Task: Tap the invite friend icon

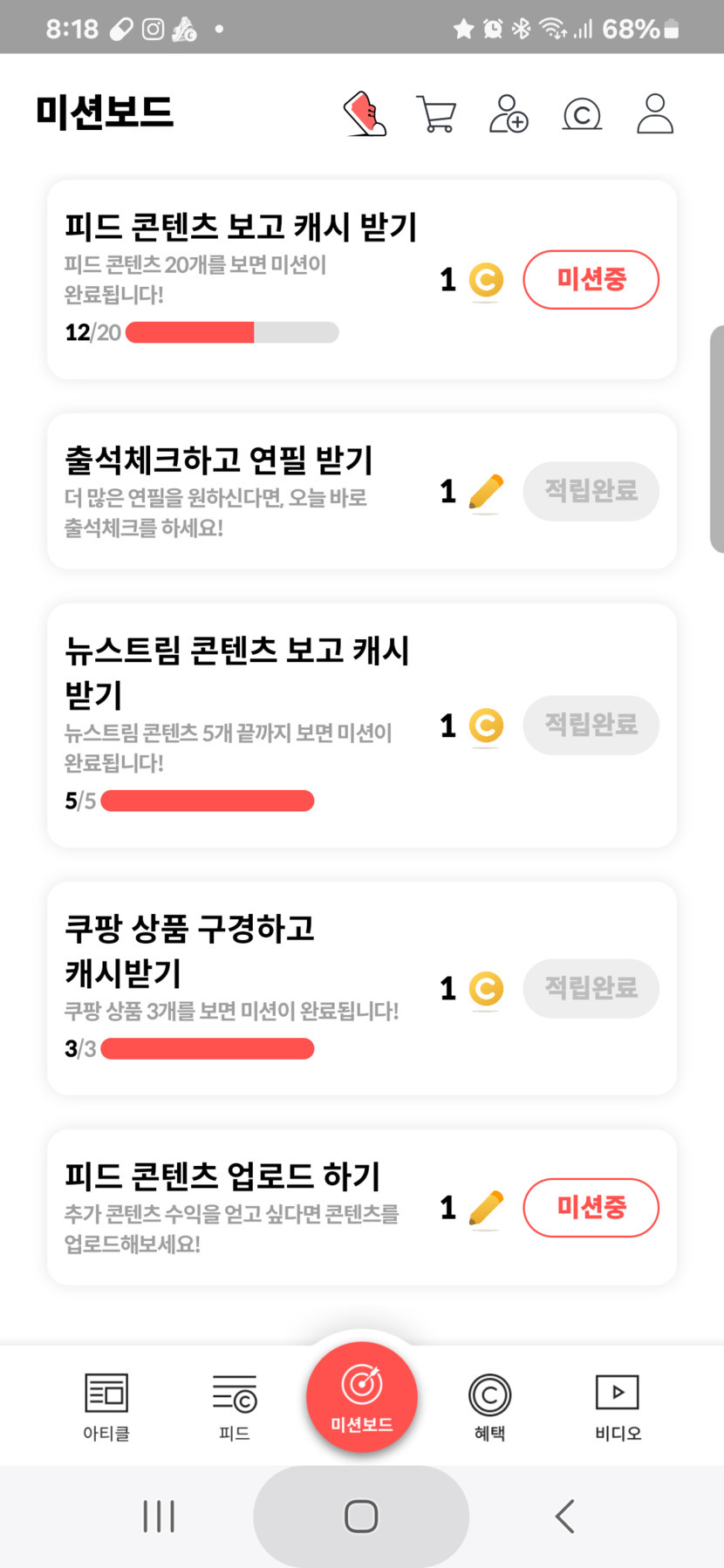Action: pyautogui.click(x=509, y=114)
